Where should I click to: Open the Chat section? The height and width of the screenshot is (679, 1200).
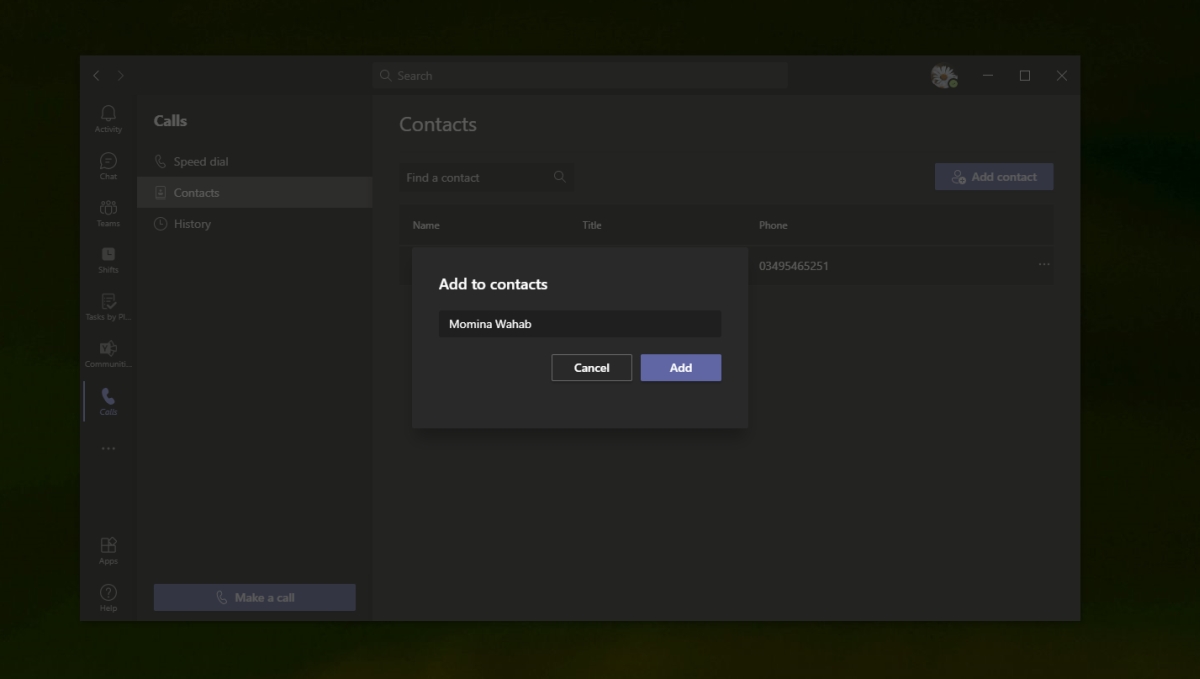pos(108,166)
